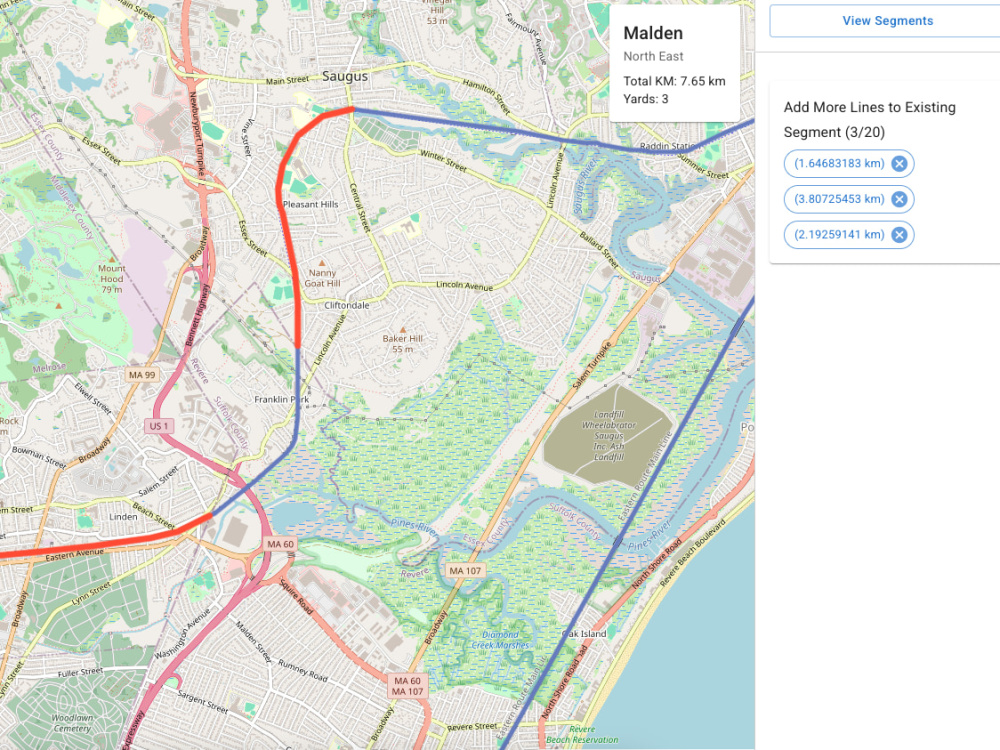1000x750 pixels.
Task: Click the Wheelabrator Saugus landfill area
Action: (607, 437)
